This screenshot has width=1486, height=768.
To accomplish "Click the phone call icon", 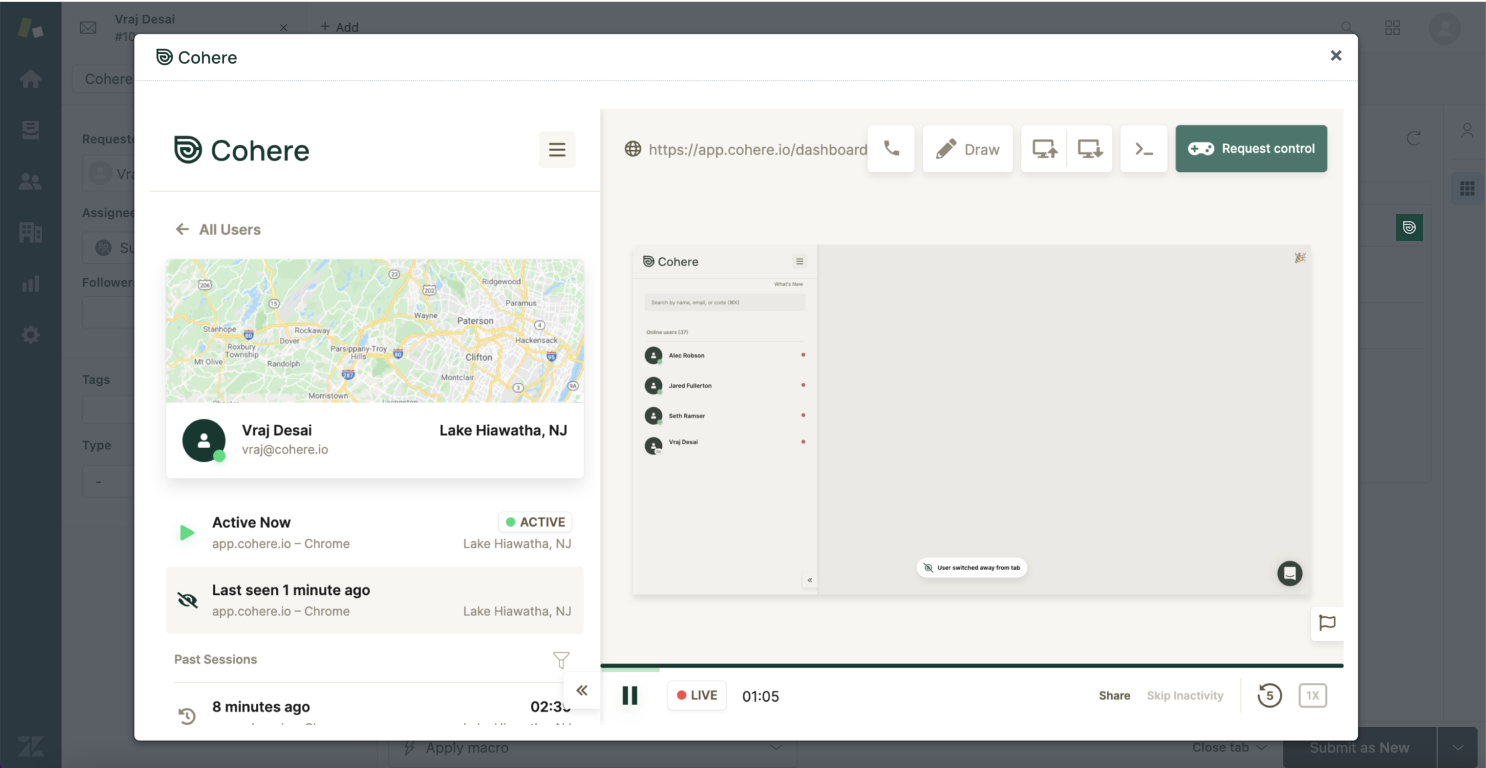I will (891, 149).
